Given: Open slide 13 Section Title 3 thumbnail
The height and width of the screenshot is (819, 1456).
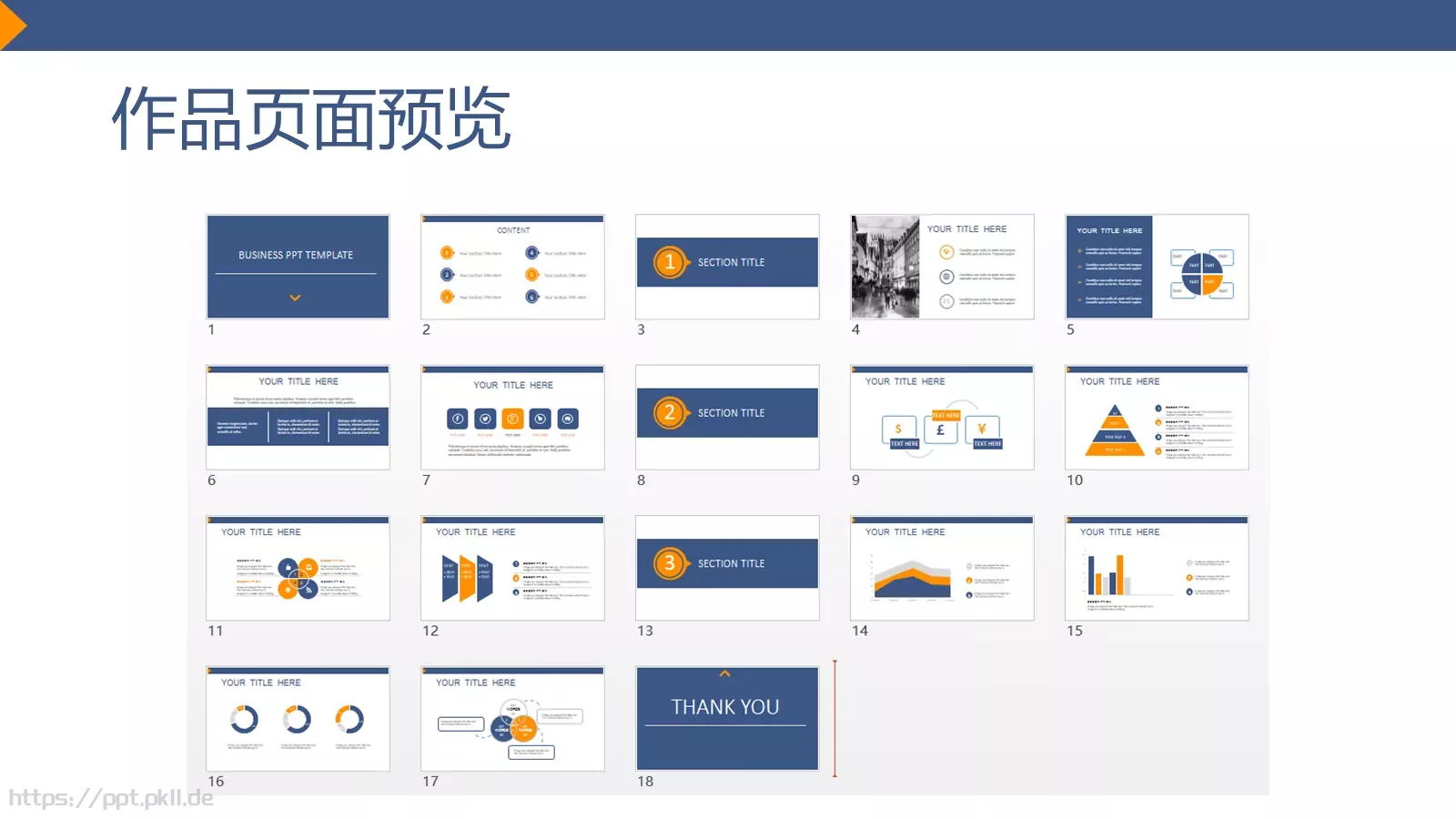Looking at the screenshot, I should pyautogui.click(x=727, y=569).
